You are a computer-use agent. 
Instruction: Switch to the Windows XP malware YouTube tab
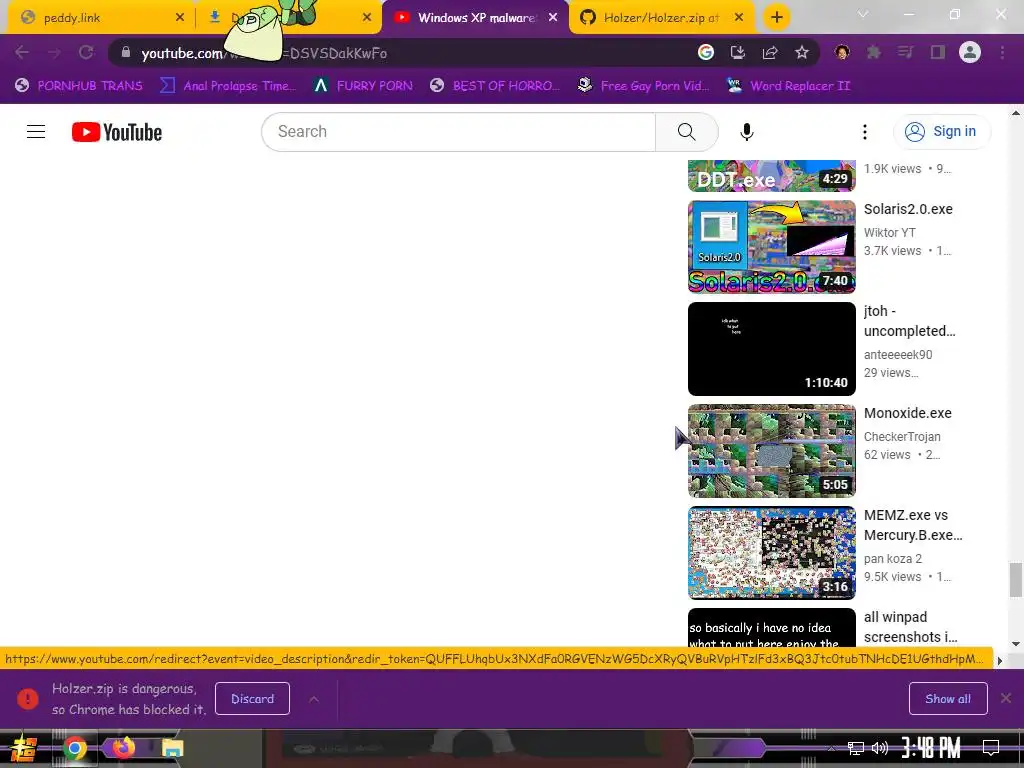(x=476, y=18)
